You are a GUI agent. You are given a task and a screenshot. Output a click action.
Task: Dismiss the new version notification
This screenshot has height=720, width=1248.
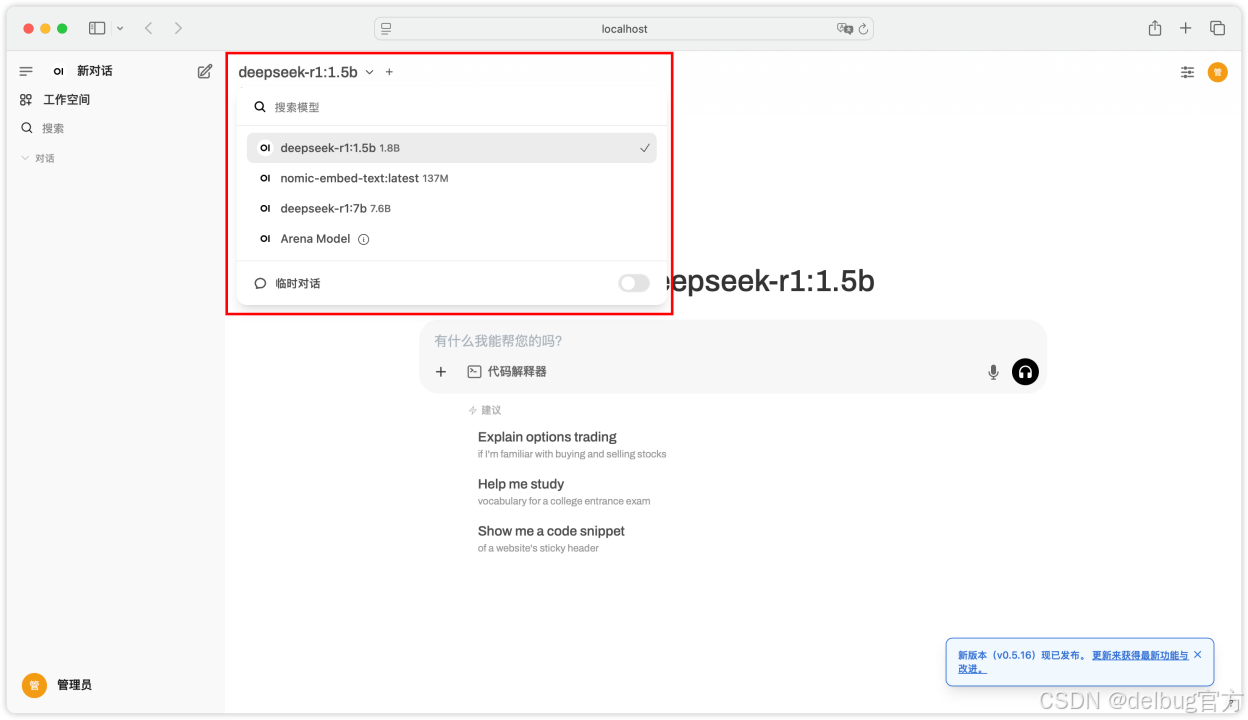1197,654
